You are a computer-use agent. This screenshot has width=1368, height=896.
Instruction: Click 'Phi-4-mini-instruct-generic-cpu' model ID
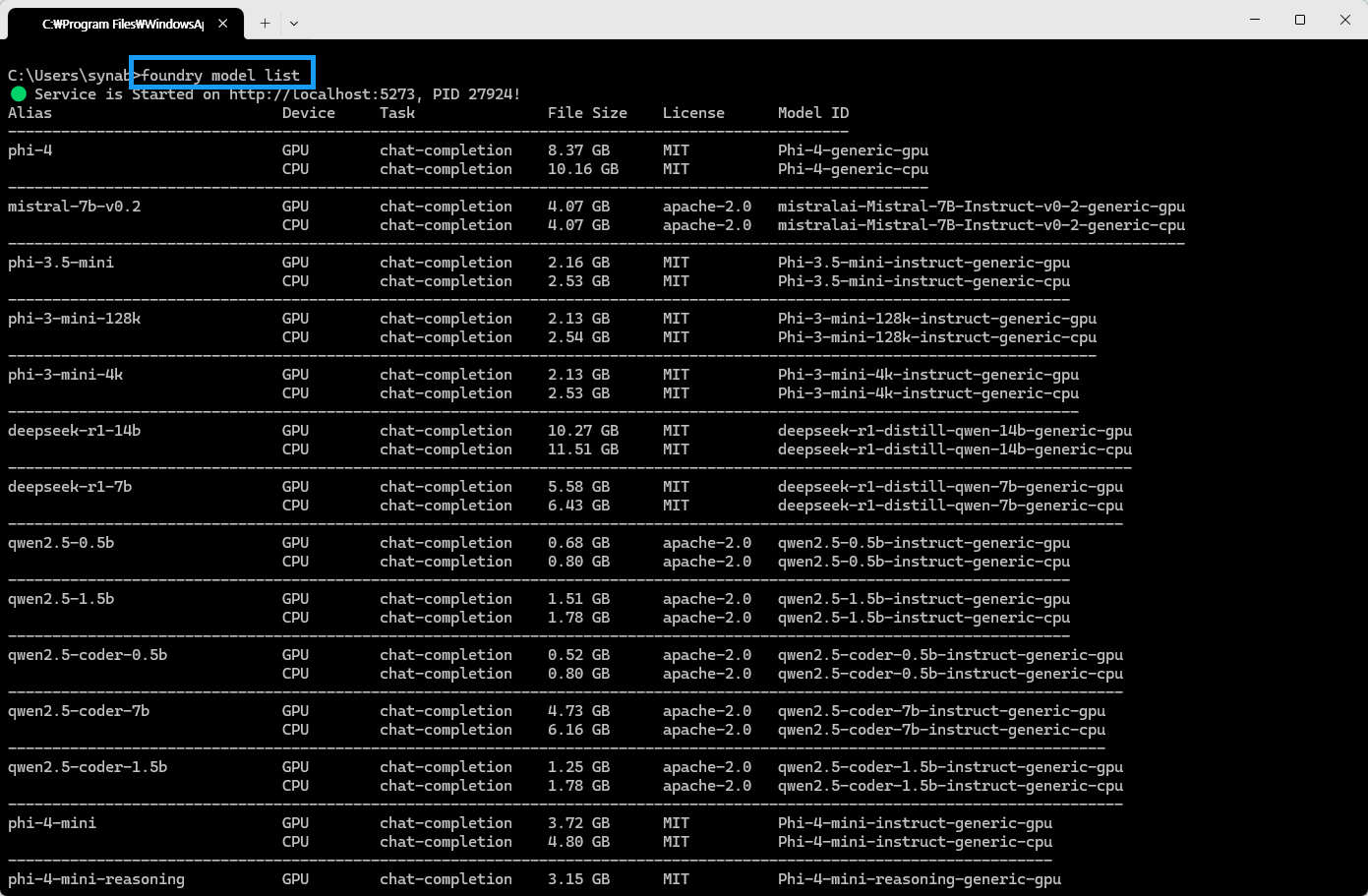tap(915, 842)
